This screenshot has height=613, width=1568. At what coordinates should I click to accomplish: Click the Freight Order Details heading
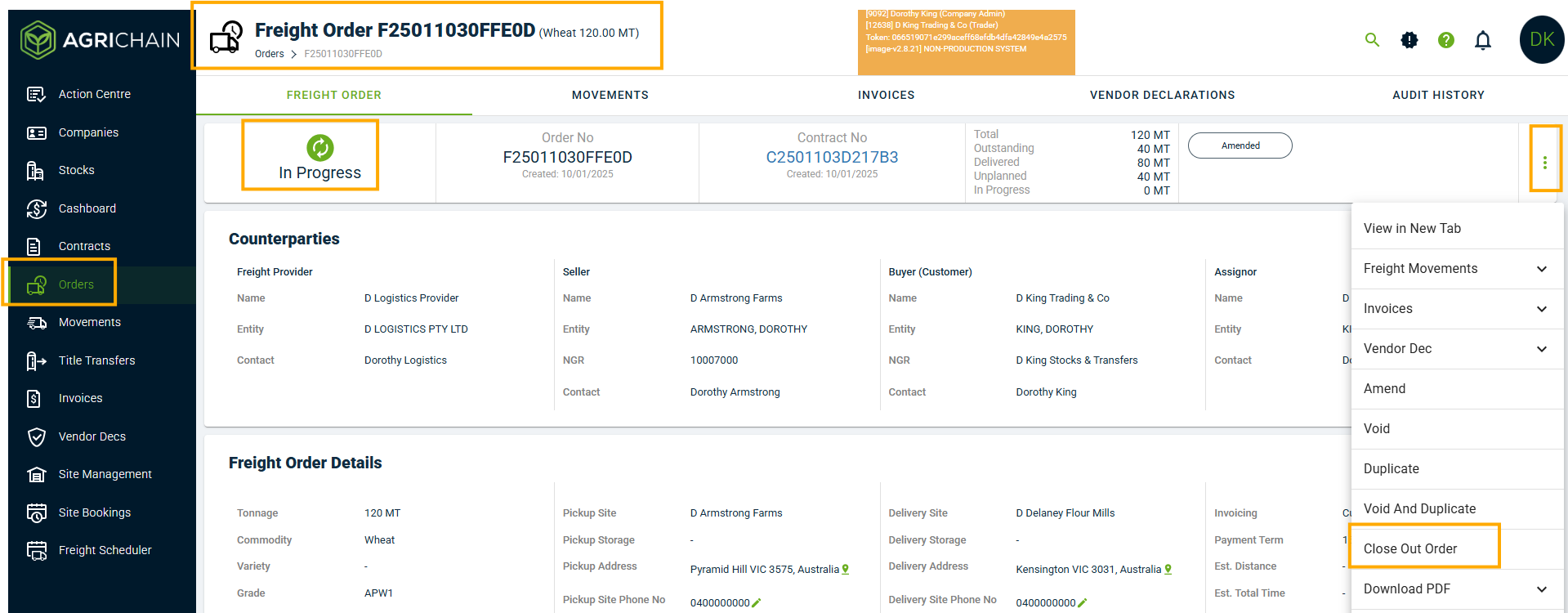tap(306, 463)
